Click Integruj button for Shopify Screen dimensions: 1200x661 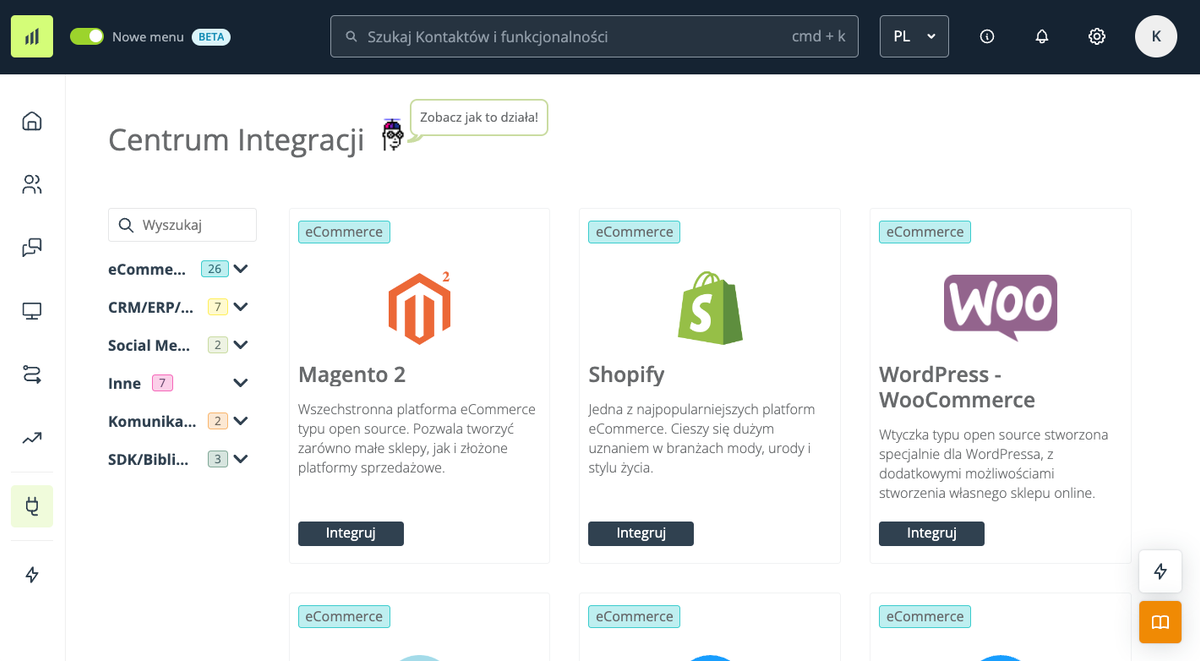point(641,533)
